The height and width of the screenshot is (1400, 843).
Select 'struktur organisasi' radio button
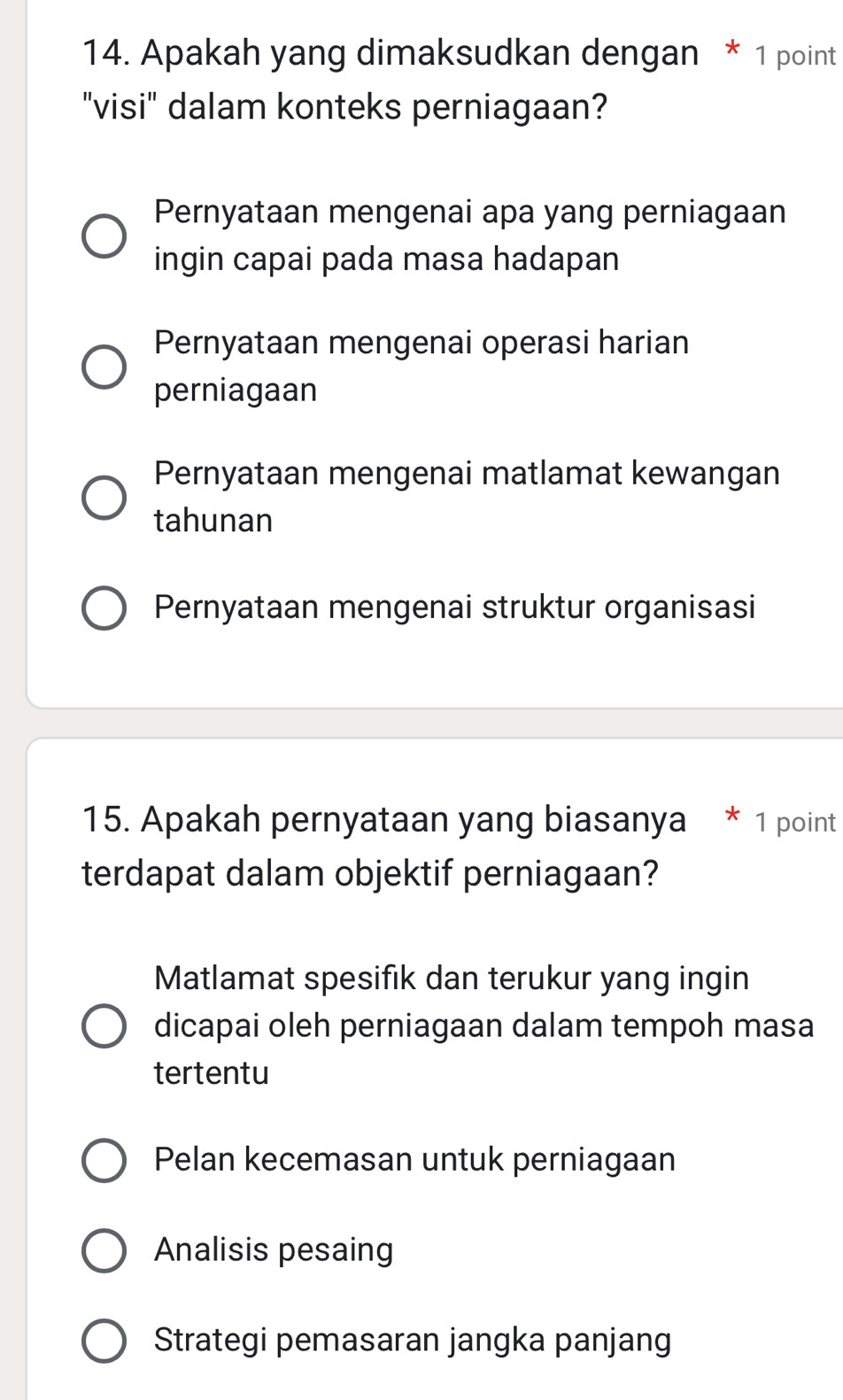pos(104,608)
